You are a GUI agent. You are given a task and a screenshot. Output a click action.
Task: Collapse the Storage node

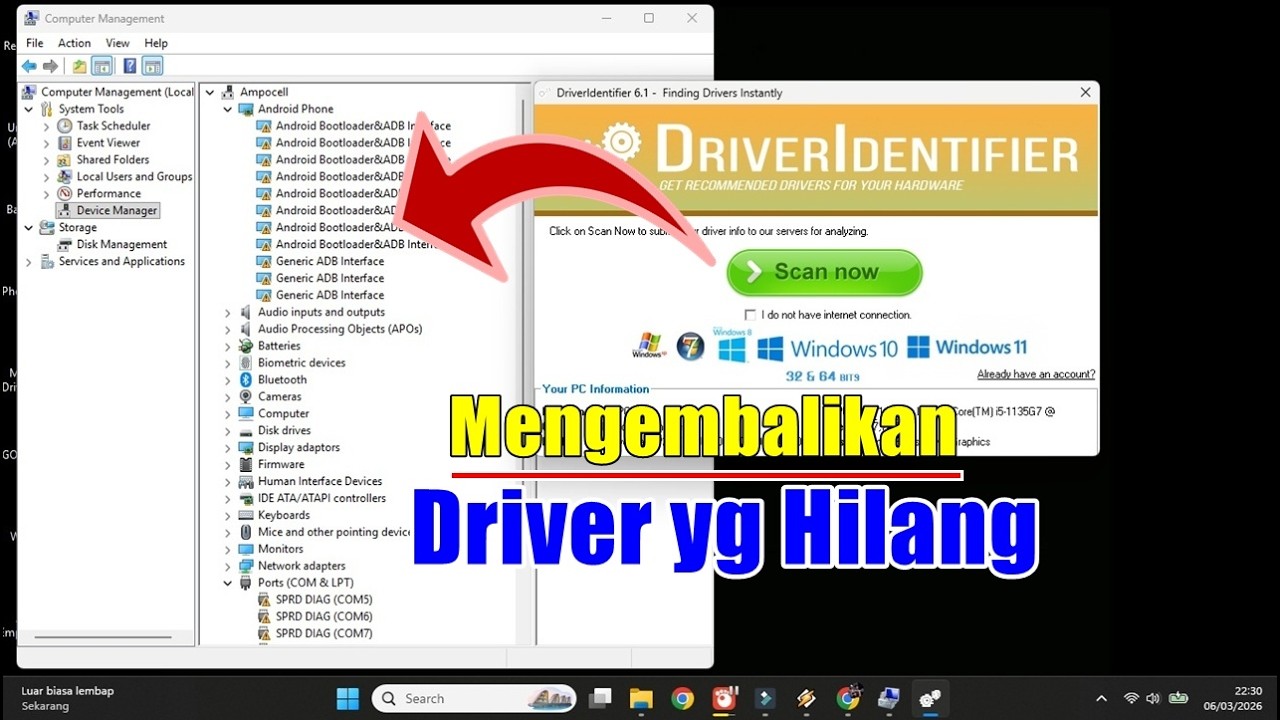[28, 228]
